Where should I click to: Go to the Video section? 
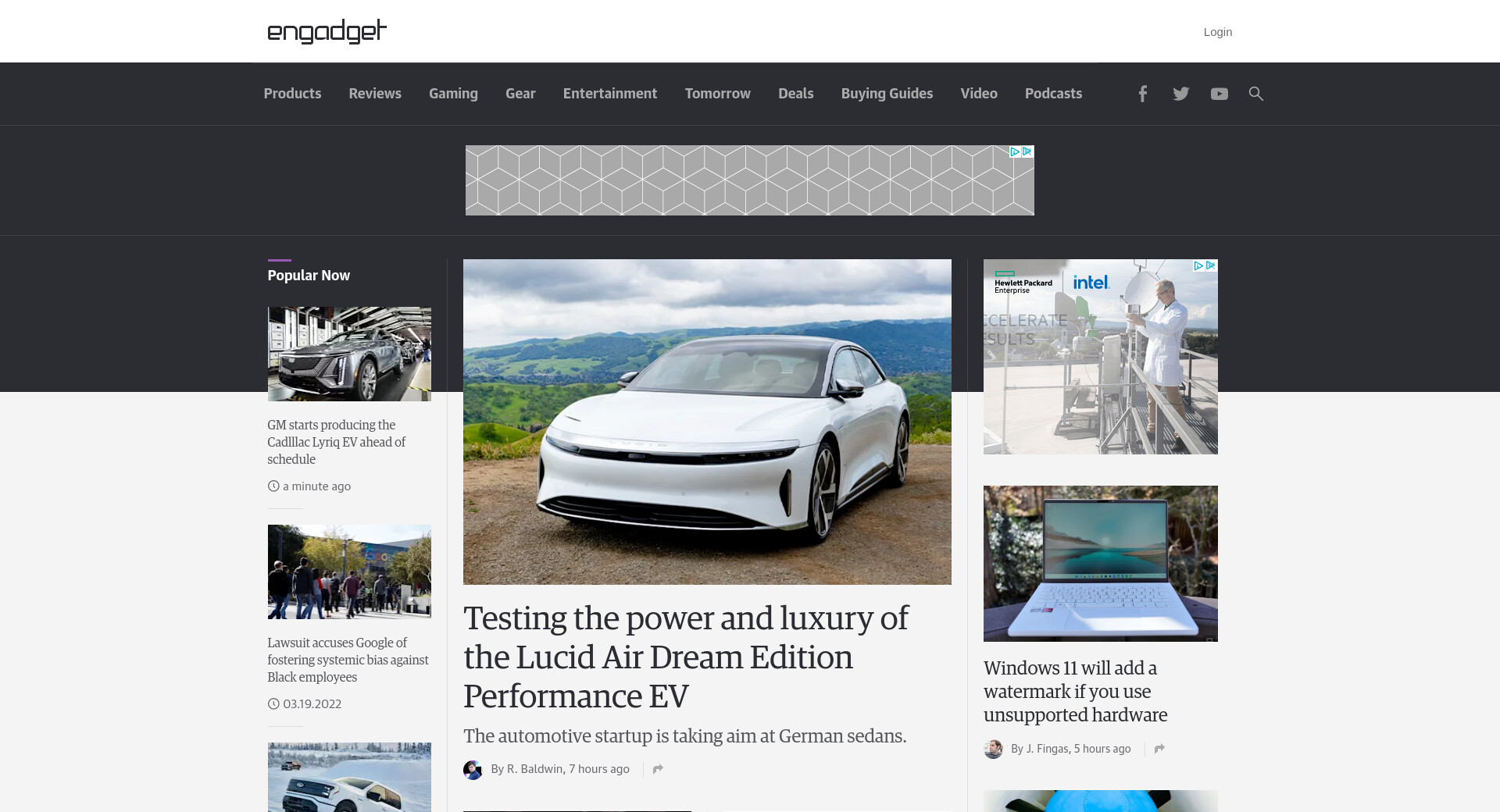[979, 94]
